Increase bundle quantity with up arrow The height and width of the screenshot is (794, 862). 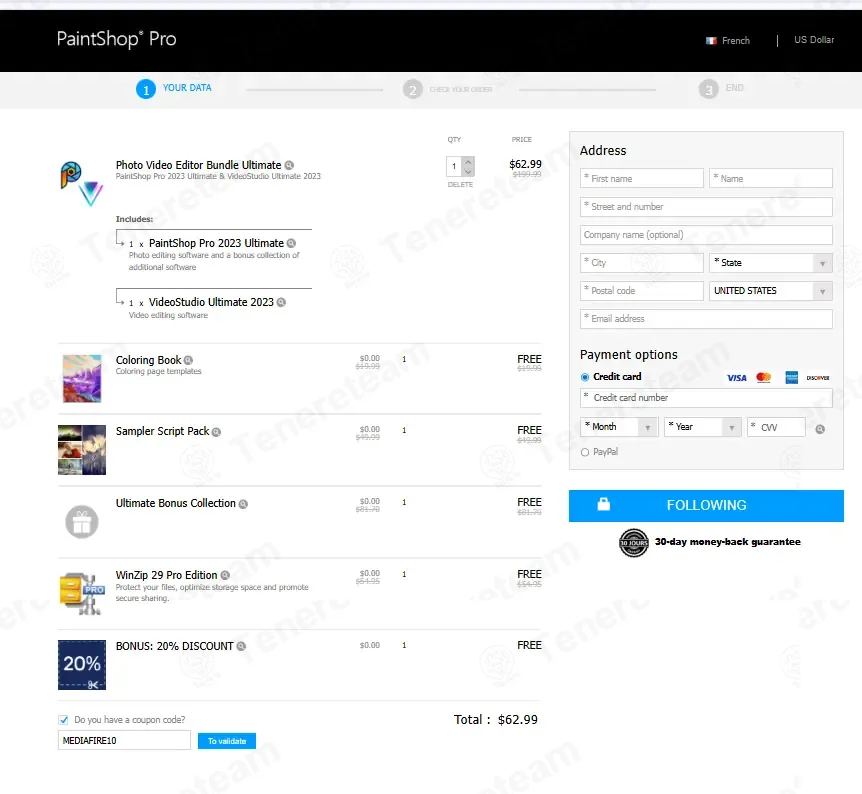(468, 162)
